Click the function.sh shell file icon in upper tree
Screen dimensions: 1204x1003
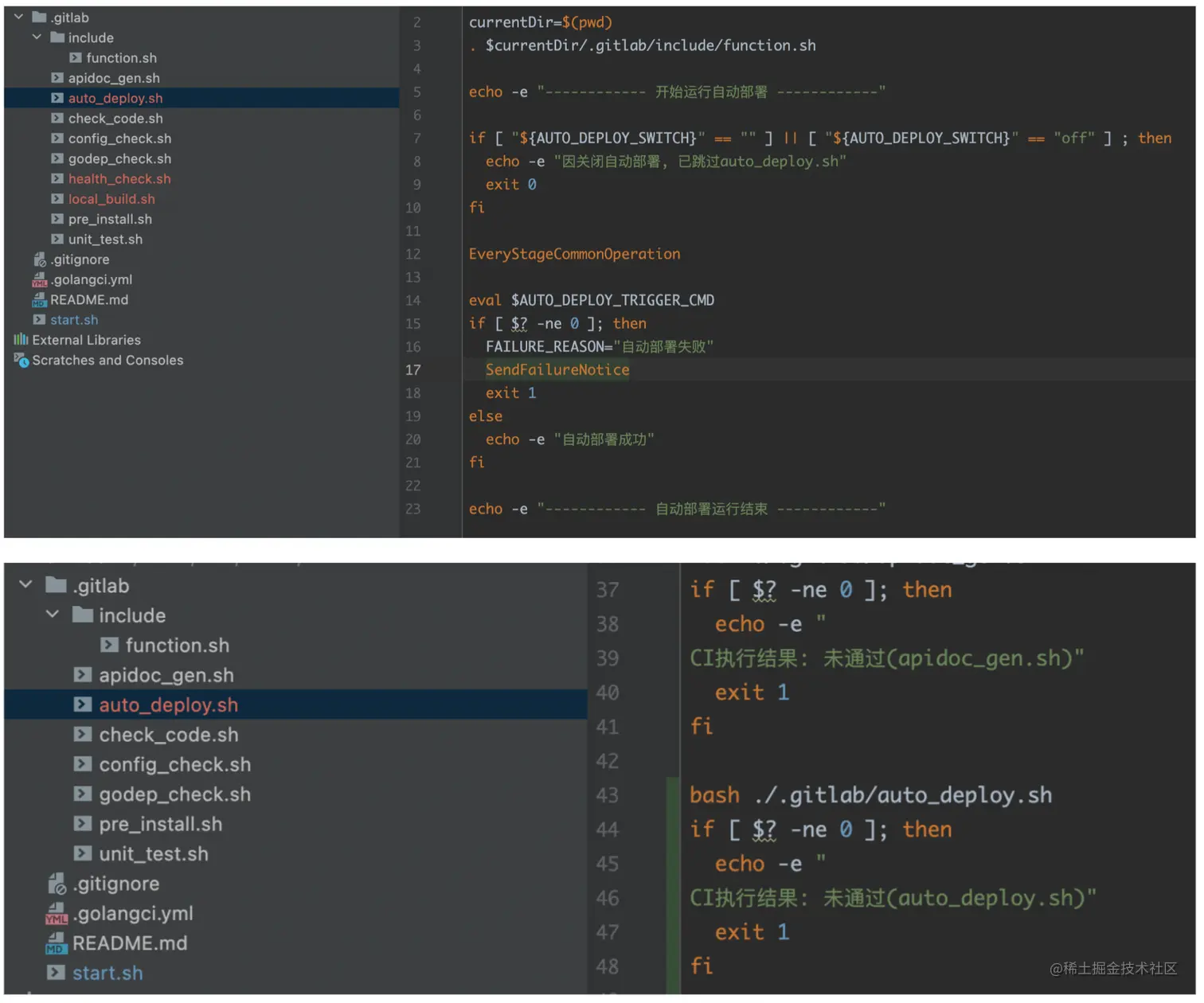tap(76, 57)
